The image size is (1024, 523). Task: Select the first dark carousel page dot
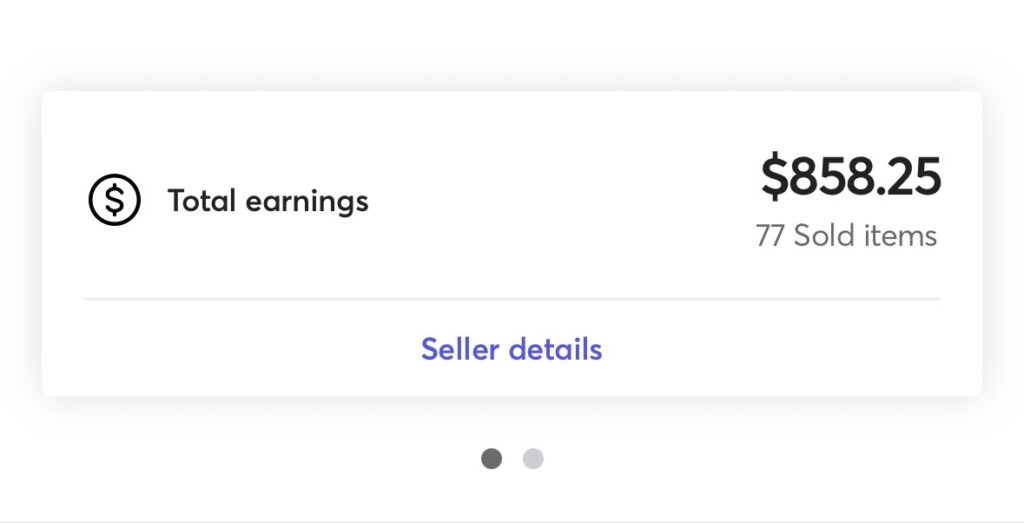click(491, 459)
